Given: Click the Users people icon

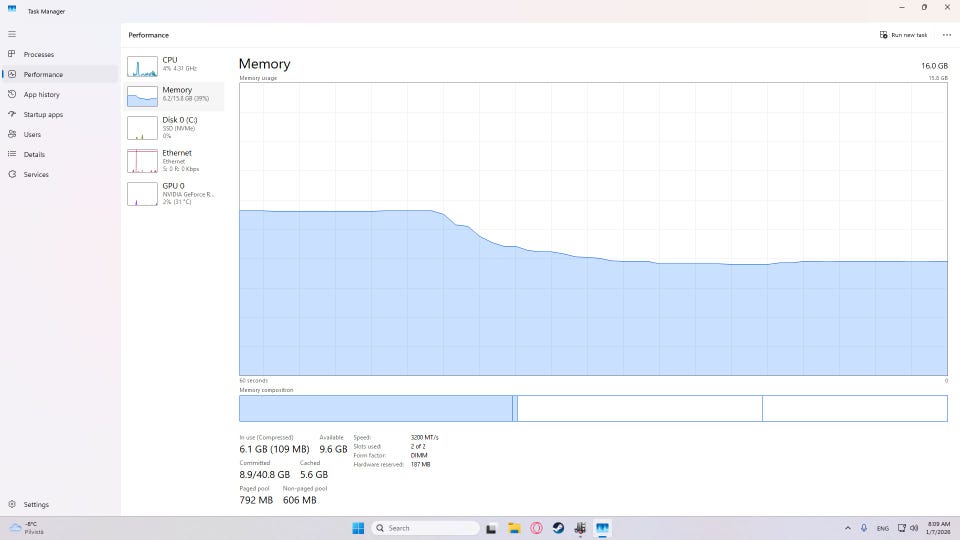Looking at the screenshot, I should click(x=12, y=134).
